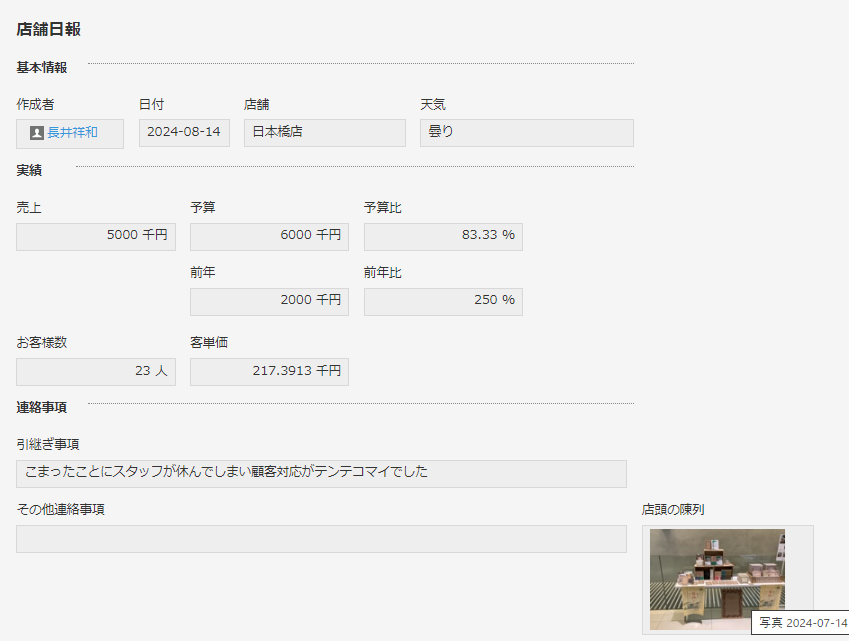
Task: Click the 引継ぎ事項 field label
Action: (x=48, y=444)
